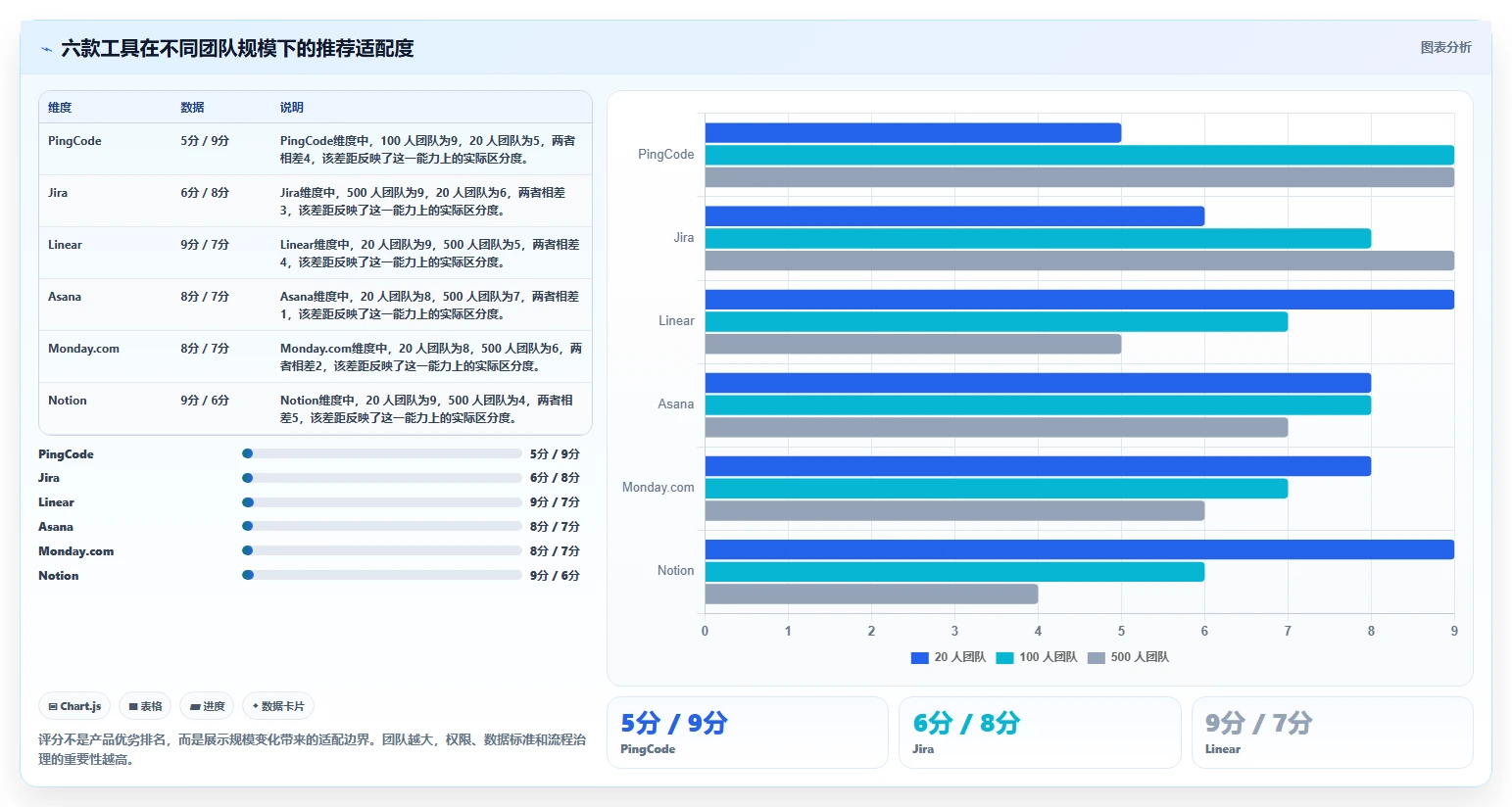Click the Jira progress bar

point(382,478)
